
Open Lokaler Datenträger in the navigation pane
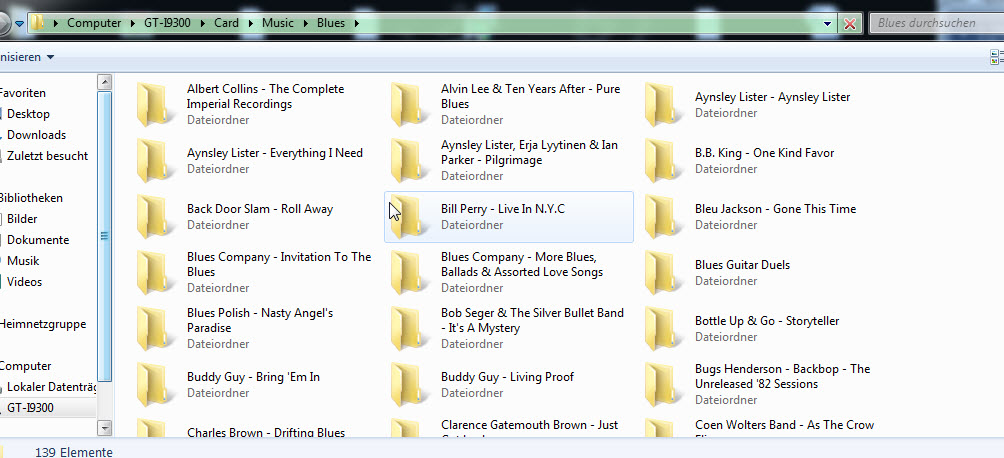pos(51,387)
